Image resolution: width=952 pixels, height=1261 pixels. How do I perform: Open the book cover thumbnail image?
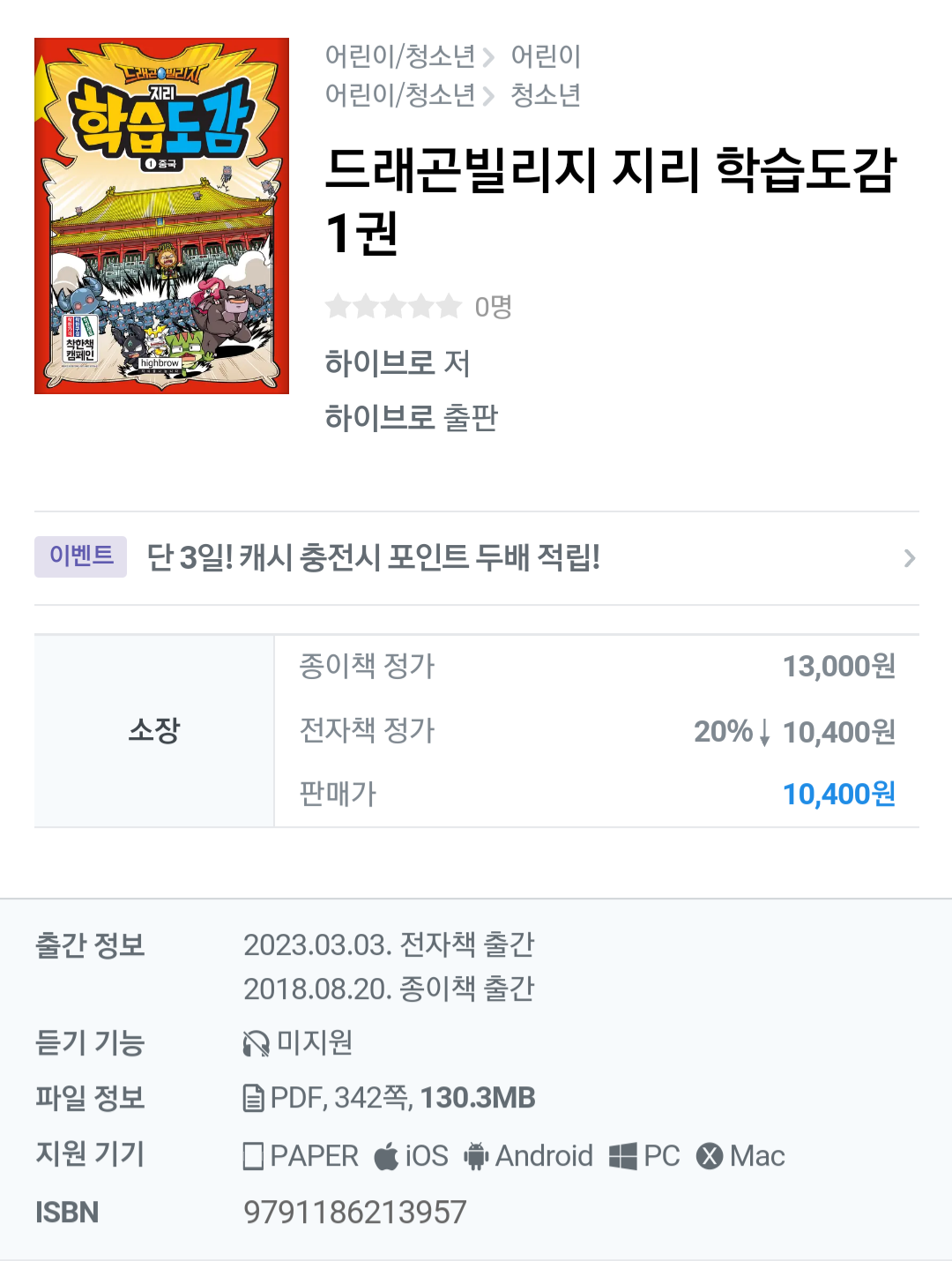click(x=161, y=216)
